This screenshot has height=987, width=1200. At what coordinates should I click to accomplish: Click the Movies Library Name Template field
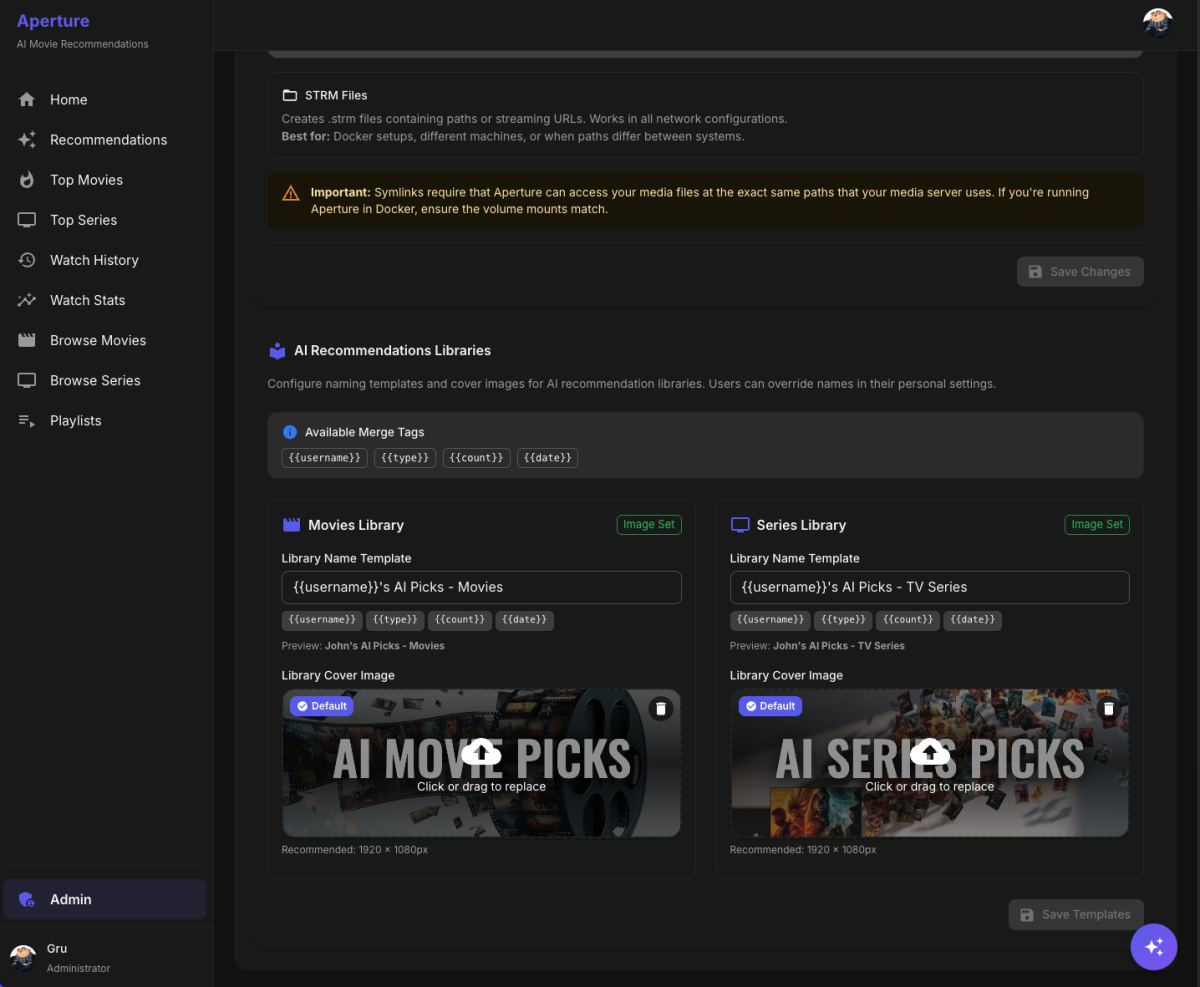point(481,587)
